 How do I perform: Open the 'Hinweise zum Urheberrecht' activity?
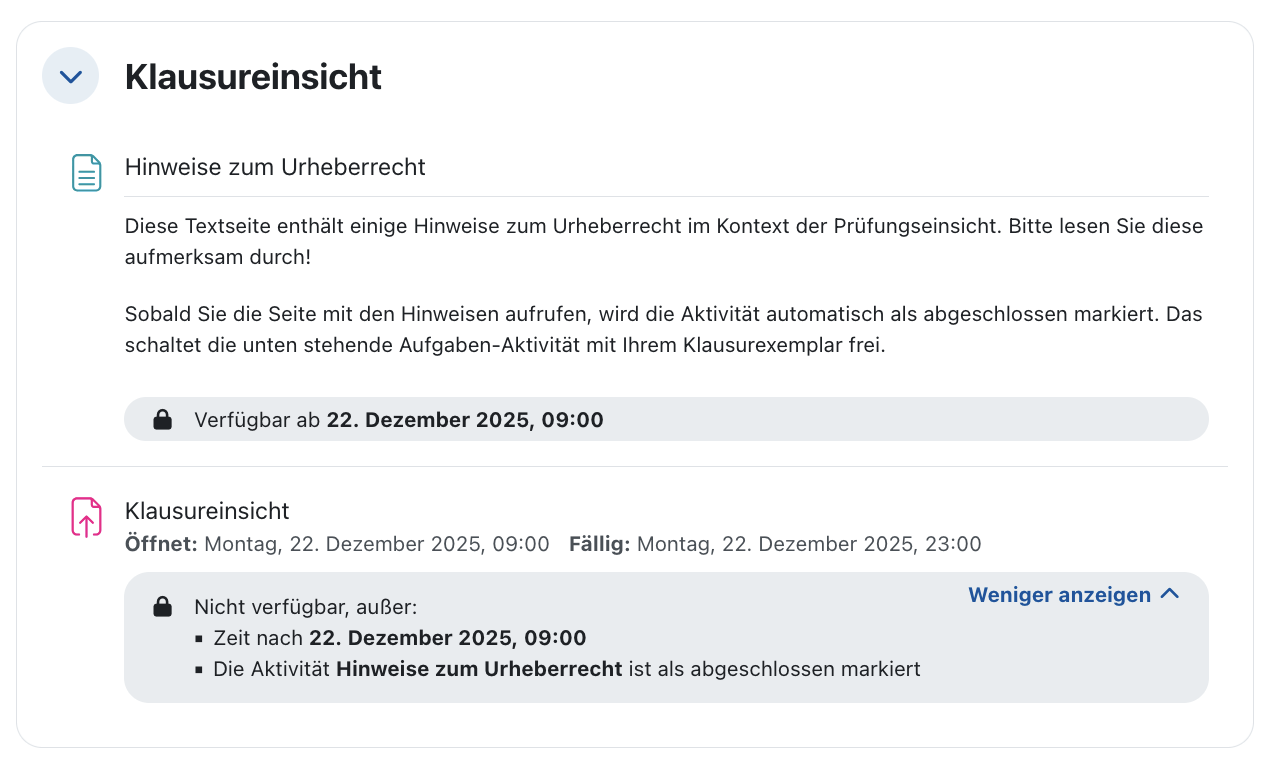[x=275, y=167]
